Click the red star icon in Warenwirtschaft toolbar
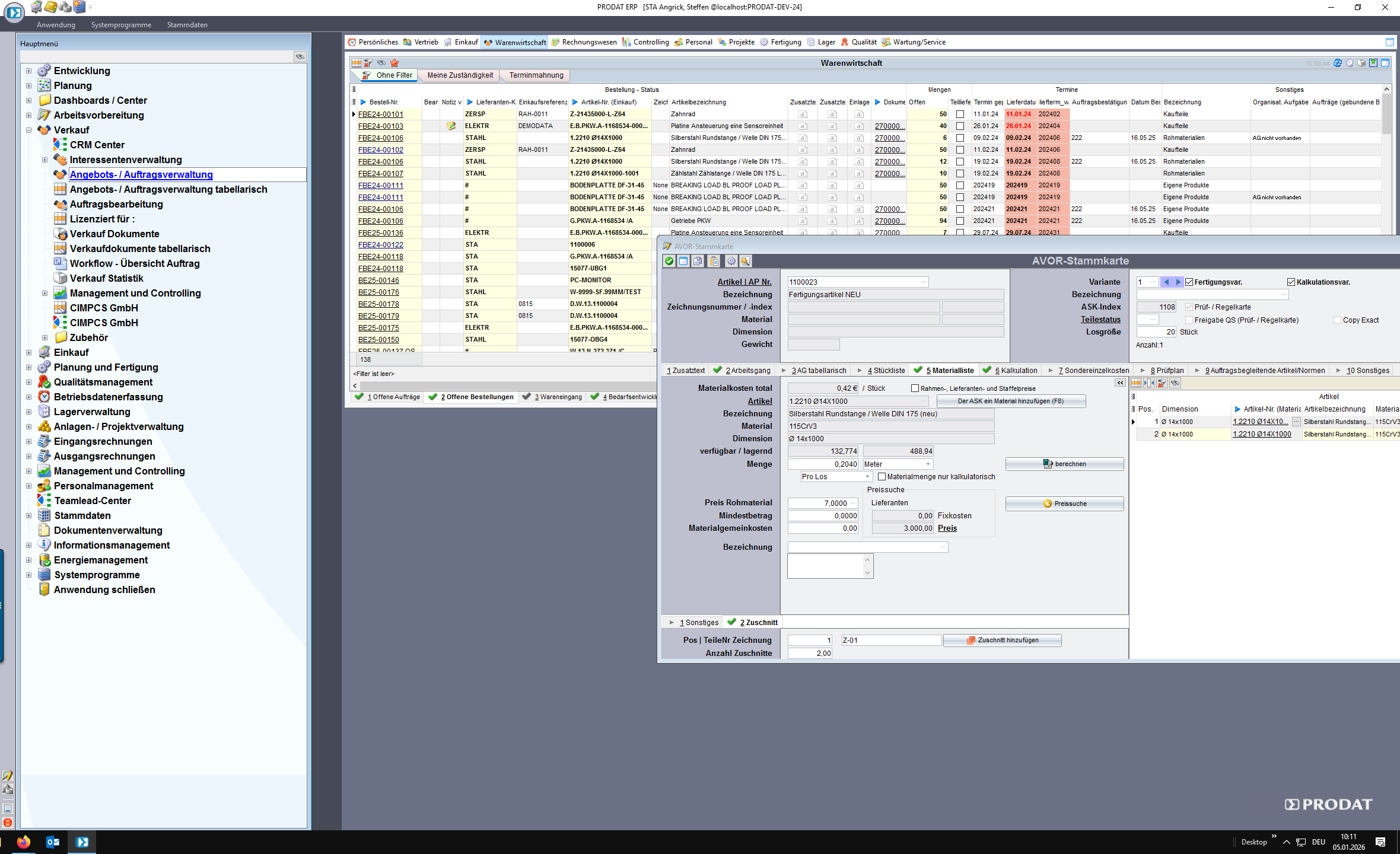 (394, 63)
